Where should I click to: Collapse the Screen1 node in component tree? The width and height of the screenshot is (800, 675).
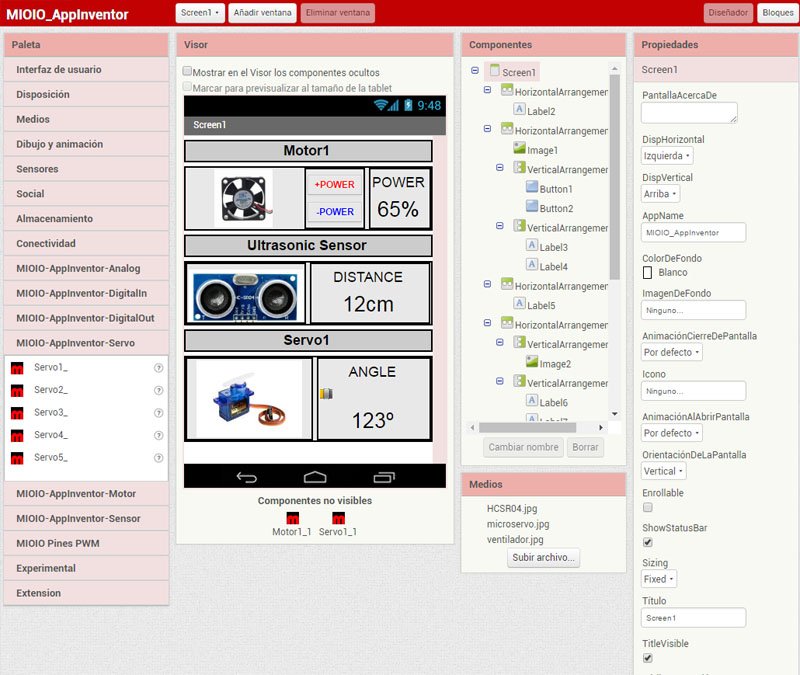(475, 70)
